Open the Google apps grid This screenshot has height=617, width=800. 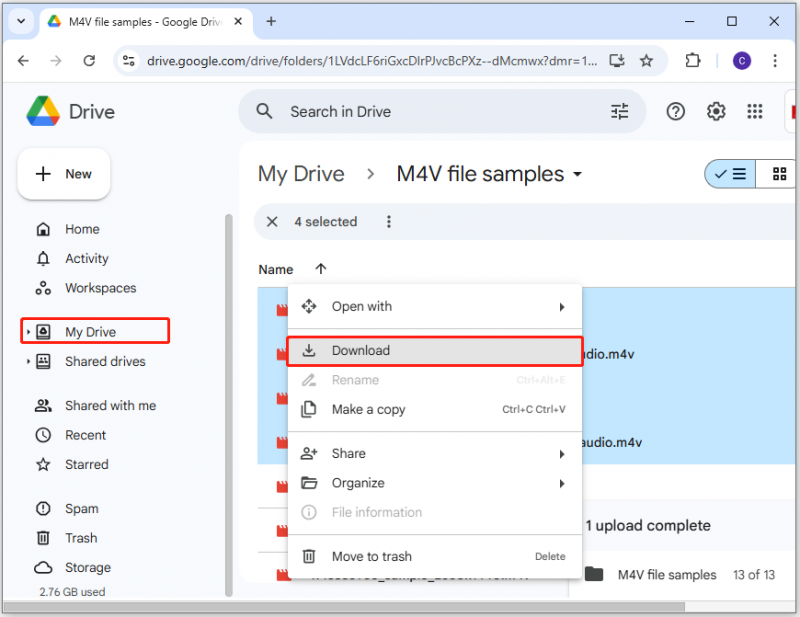755,111
